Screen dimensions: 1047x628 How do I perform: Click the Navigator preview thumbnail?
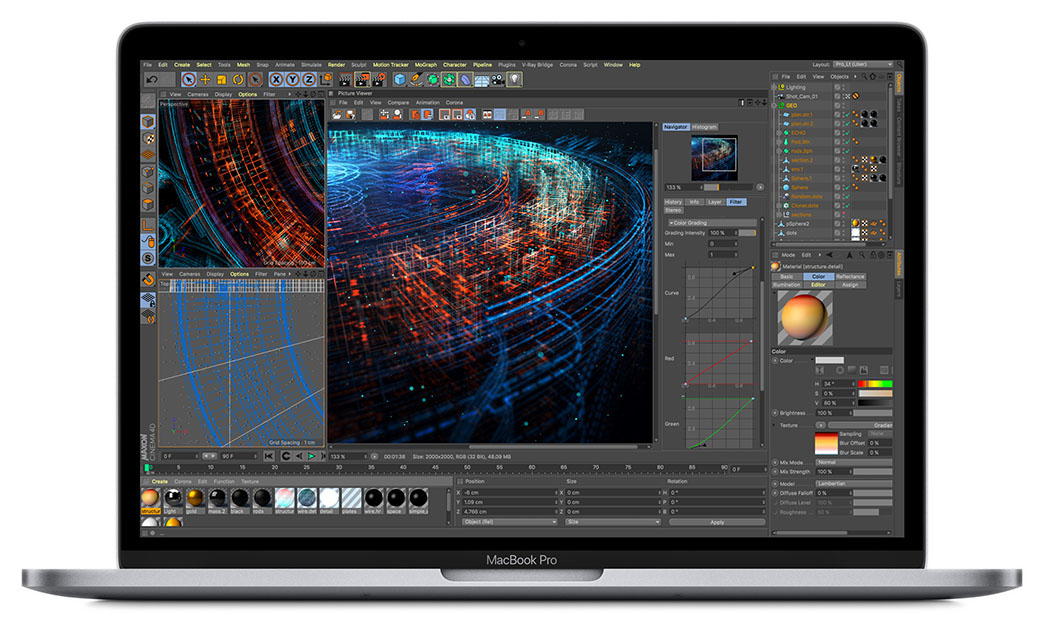coord(714,158)
